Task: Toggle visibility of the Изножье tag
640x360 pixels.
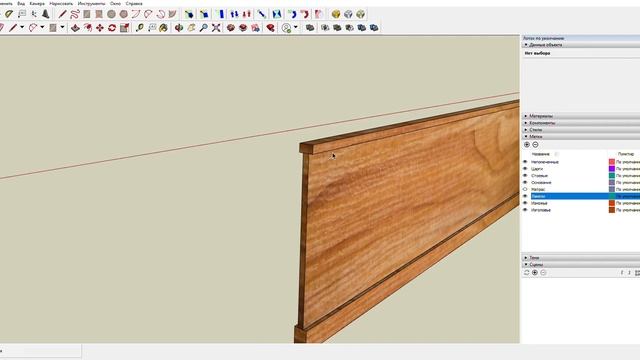Action: click(525, 203)
